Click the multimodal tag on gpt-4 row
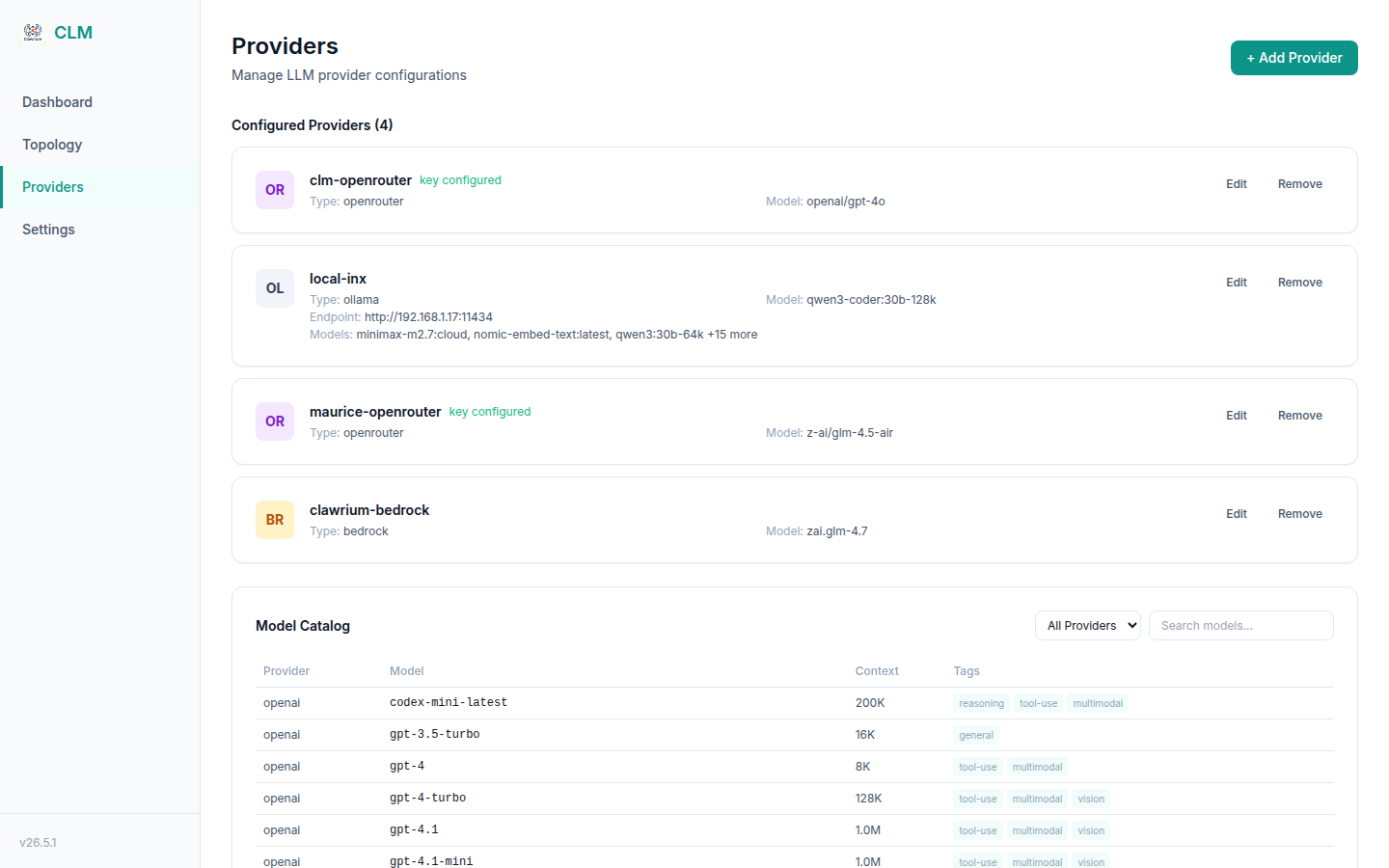1389x868 pixels. [x=1037, y=768]
